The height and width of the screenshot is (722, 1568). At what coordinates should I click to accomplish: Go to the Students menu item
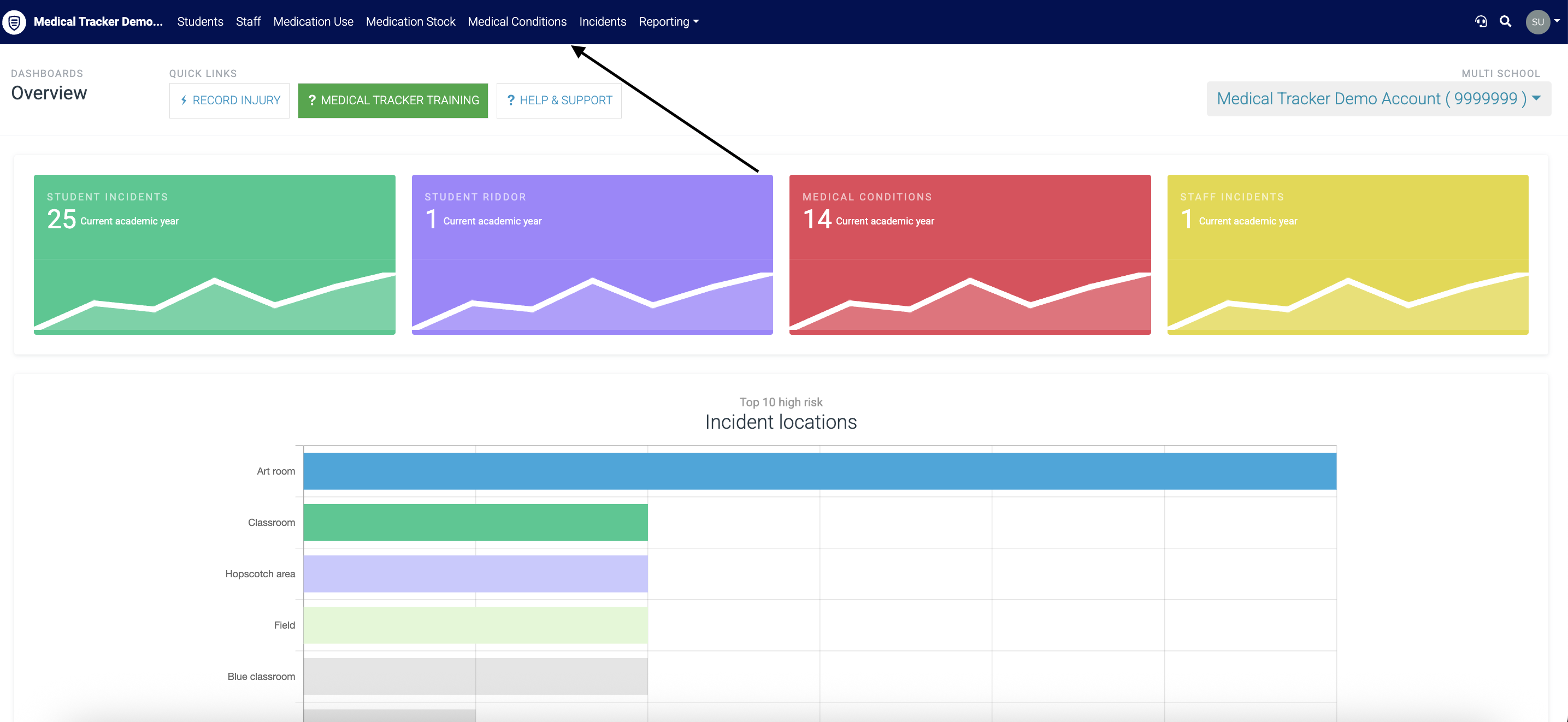tap(201, 22)
